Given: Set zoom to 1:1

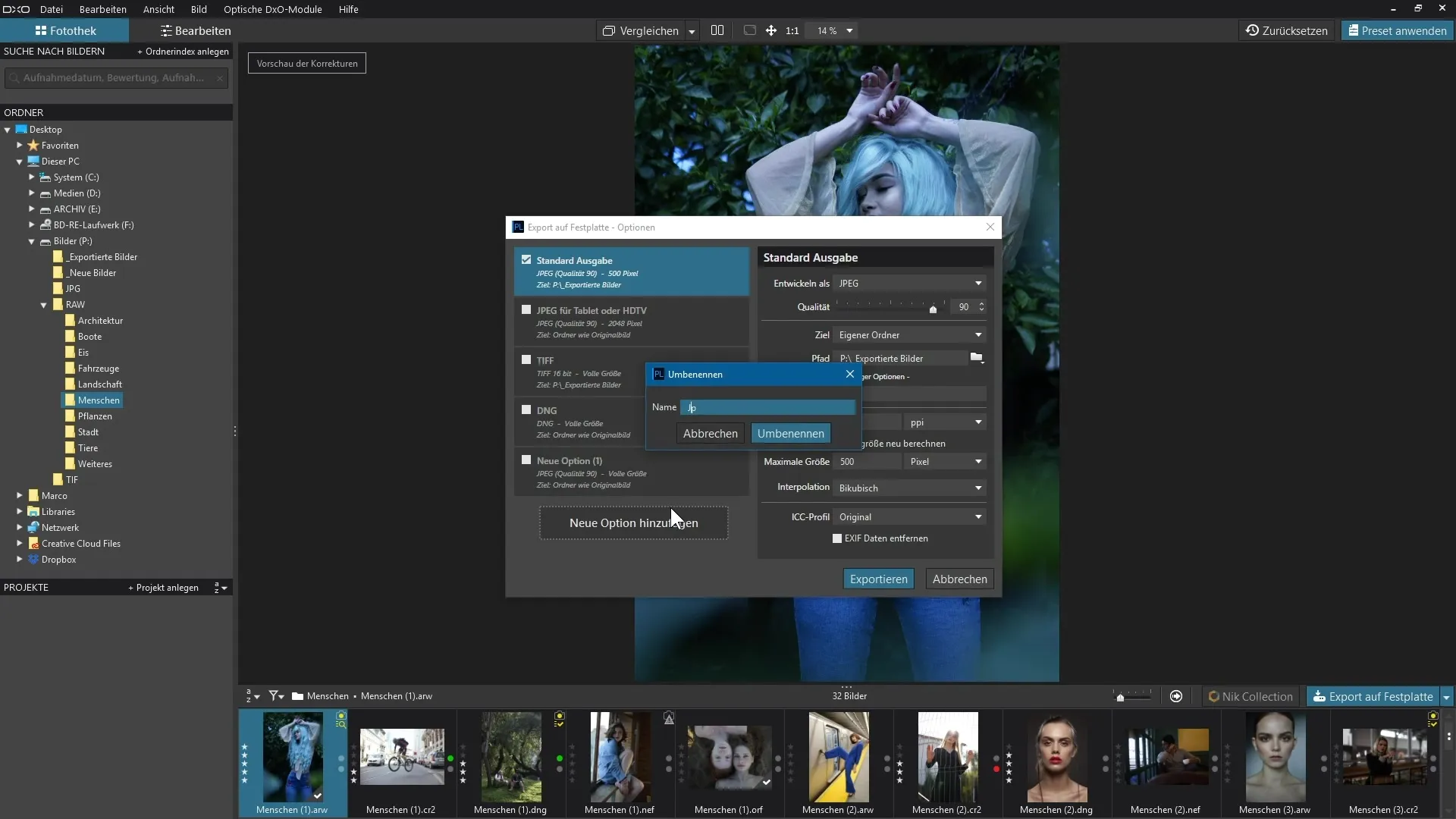Looking at the screenshot, I should pyautogui.click(x=792, y=30).
